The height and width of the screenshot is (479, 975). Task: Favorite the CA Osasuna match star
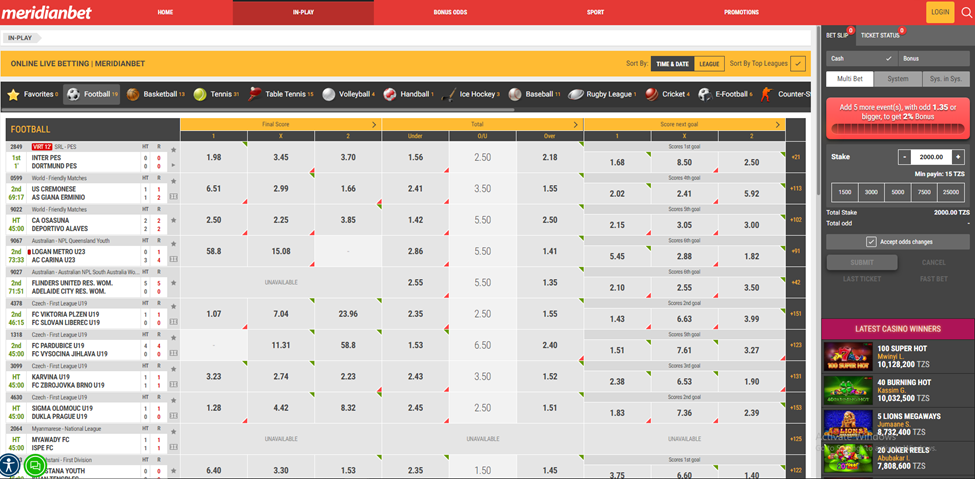pos(173,220)
